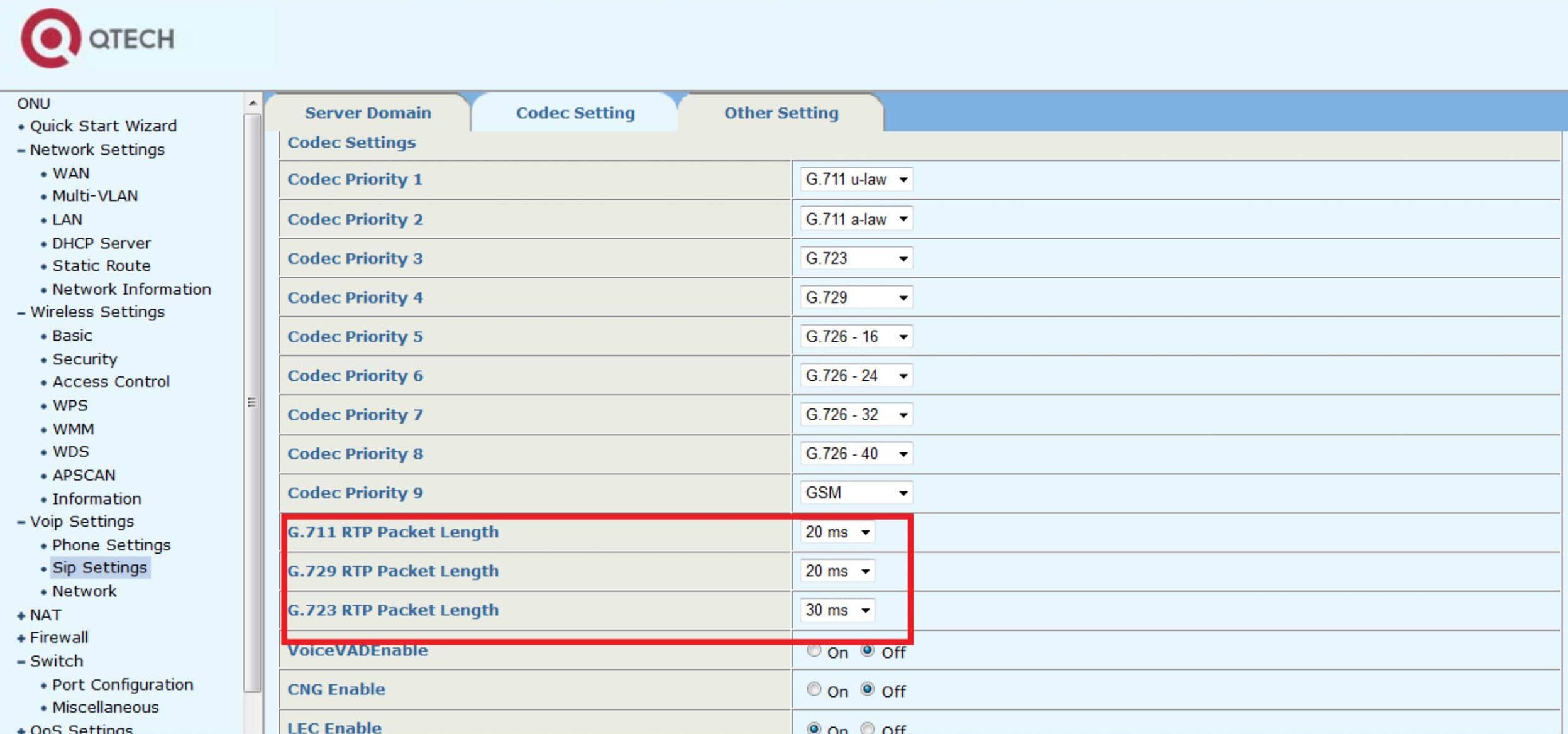Viewport: 1568px width, 734px height.
Task: Open Access Control page
Action: 111,382
